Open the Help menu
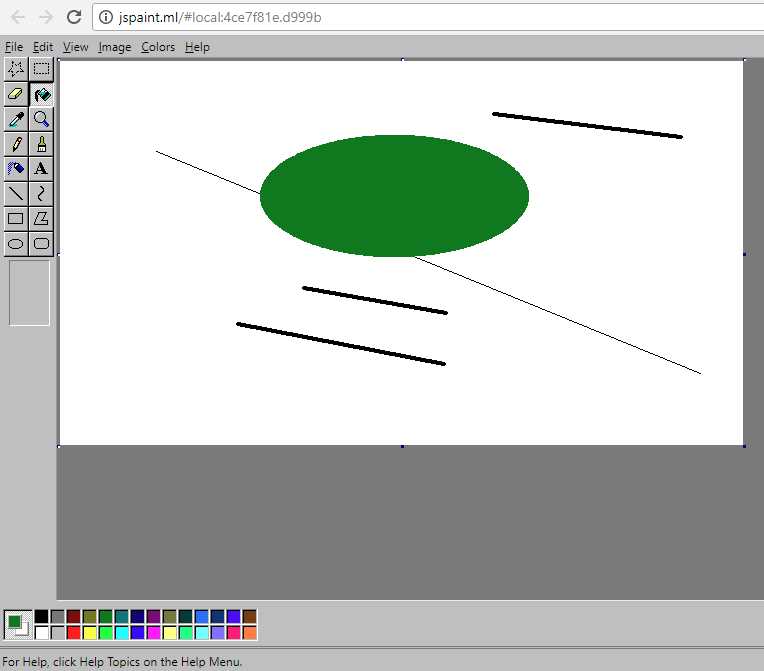This screenshot has height=671, width=764. click(x=197, y=47)
